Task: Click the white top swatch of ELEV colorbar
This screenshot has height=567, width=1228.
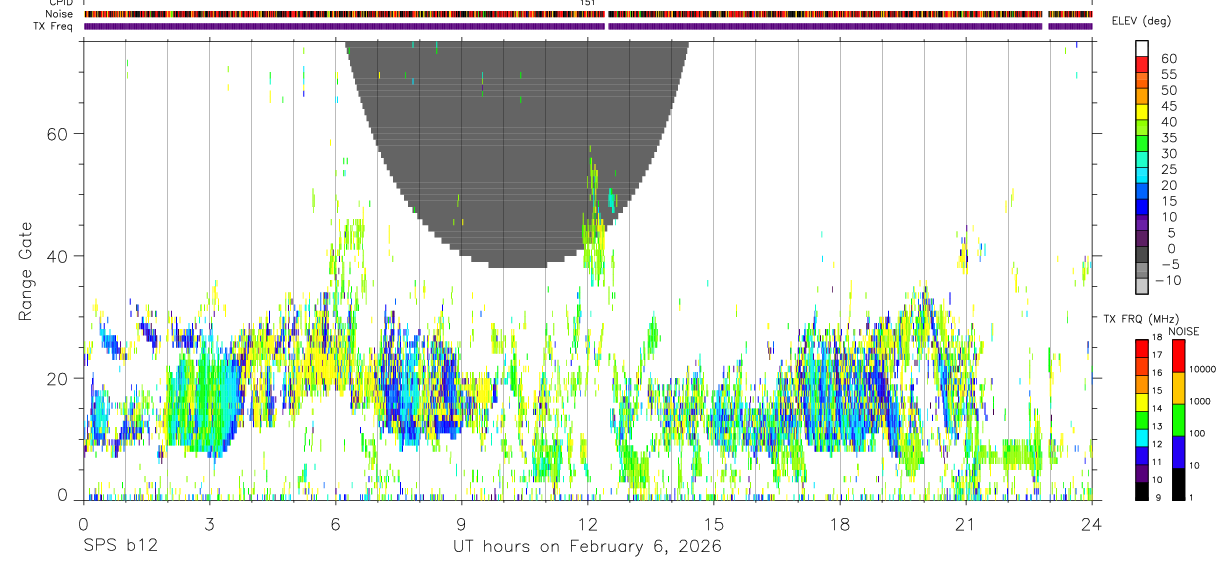Action: [x=1142, y=48]
